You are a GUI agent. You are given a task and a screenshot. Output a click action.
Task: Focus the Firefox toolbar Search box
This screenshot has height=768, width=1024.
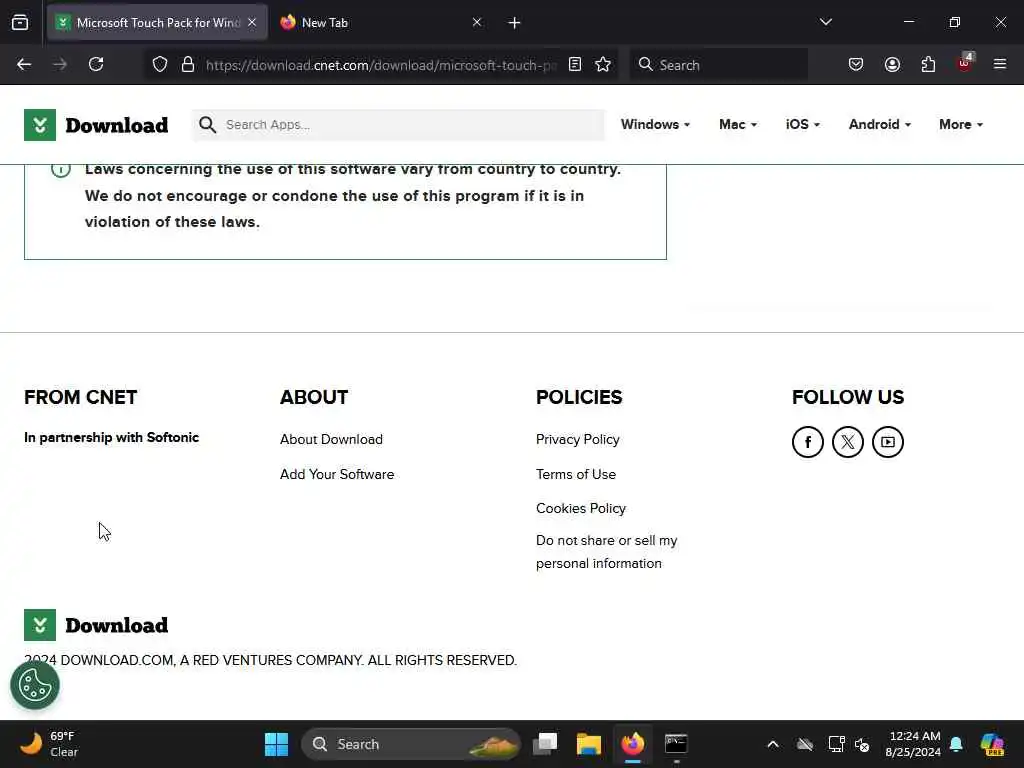[718, 65]
